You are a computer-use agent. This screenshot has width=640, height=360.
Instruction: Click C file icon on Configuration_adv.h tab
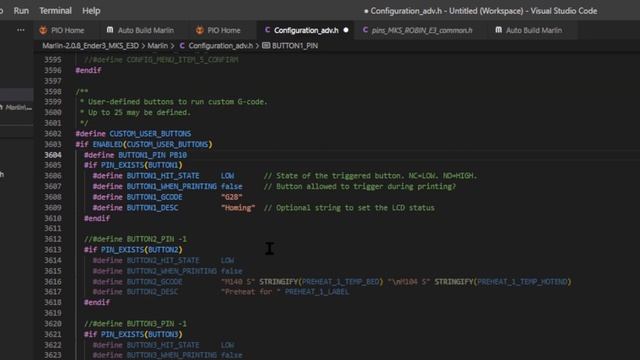point(267,30)
